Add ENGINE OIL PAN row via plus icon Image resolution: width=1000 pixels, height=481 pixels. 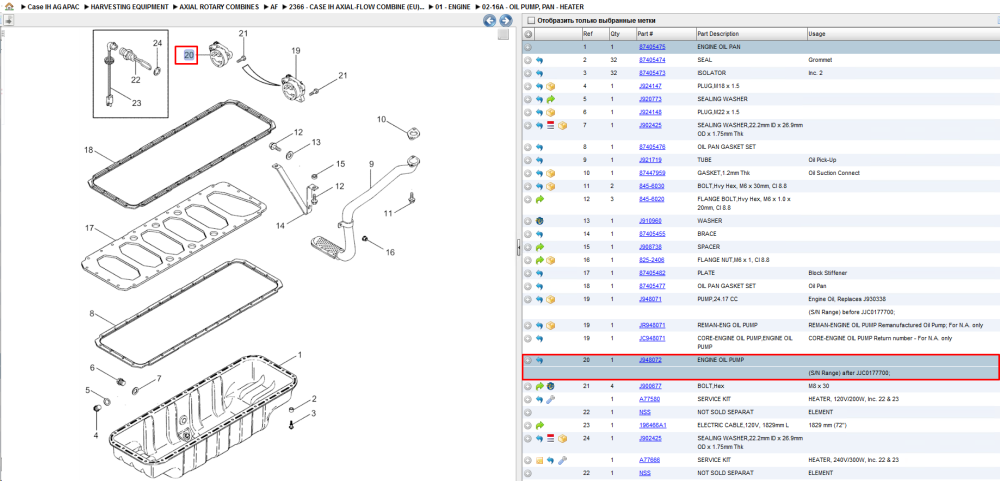tap(528, 47)
